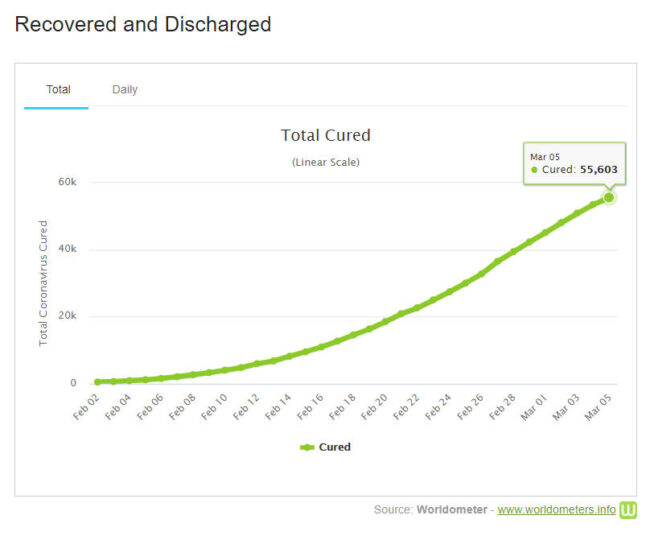Switch to the Total tab
The width and height of the screenshot is (650, 540).
[58, 89]
